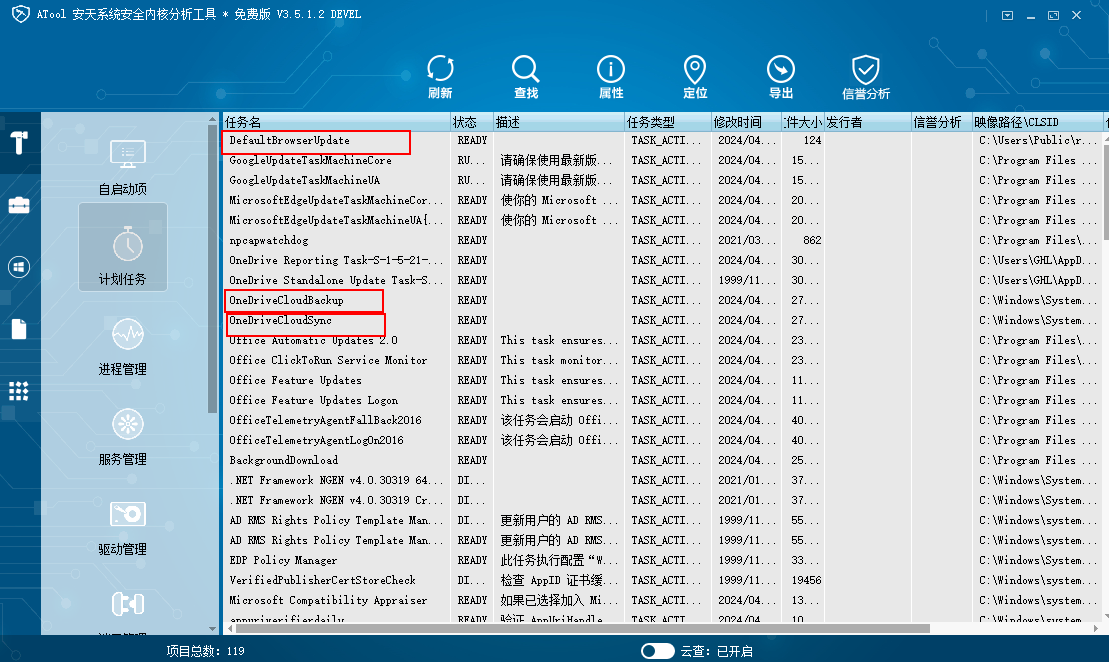This screenshot has width=1109, height=662.
Task: Sort by the 任务类型 column header
Action: pos(668,122)
